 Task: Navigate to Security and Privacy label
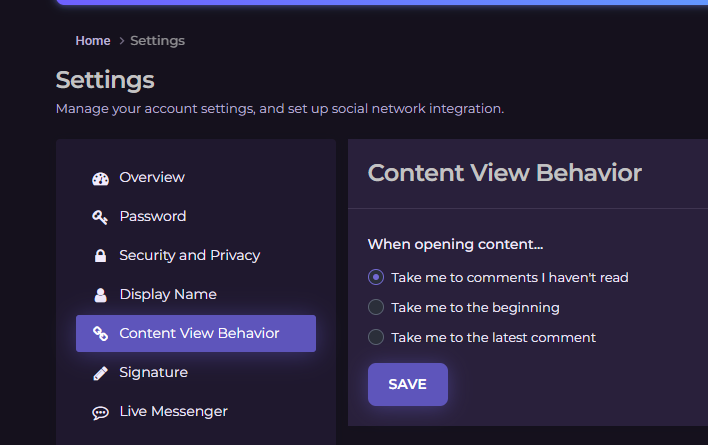click(x=189, y=255)
